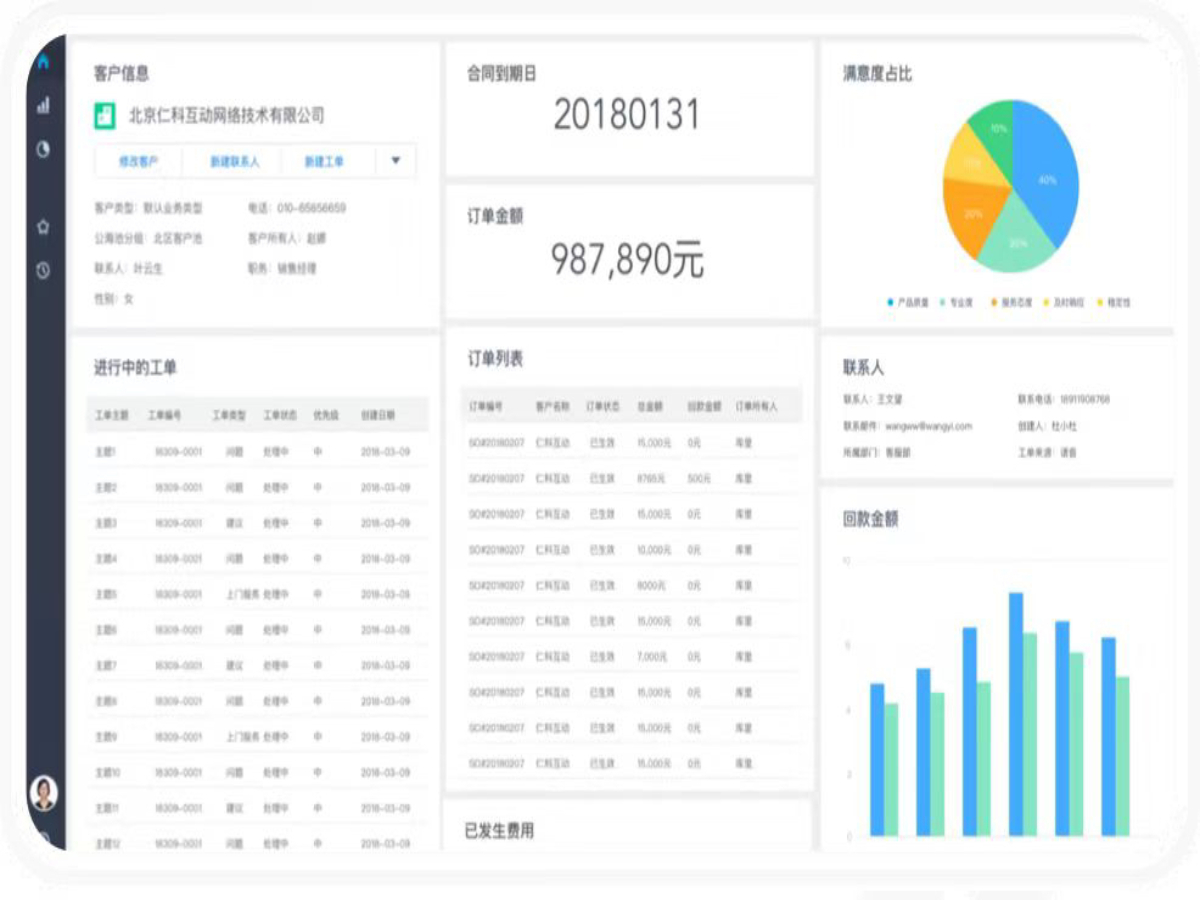Toggle the 专业度 legend item
The height and width of the screenshot is (900, 1200).
tap(960, 302)
